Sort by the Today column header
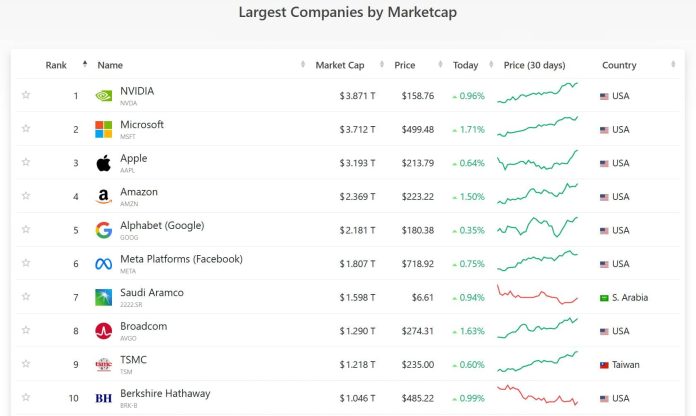 (x=465, y=65)
